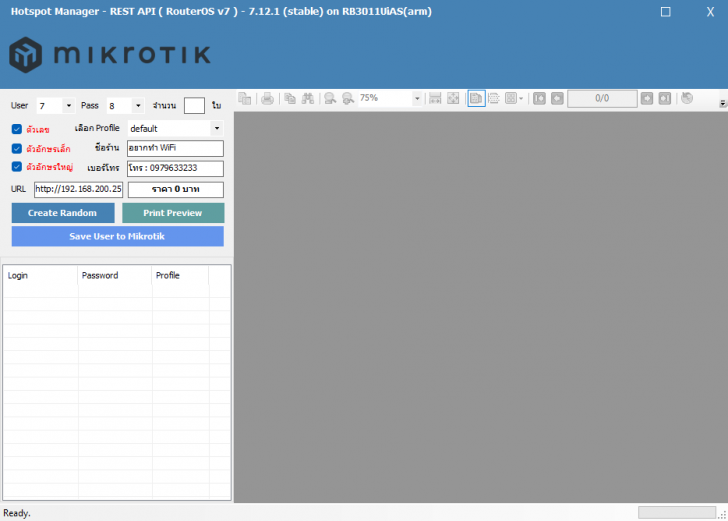Toggle the ตัวเลข (numbers) checkbox
The image size is (728, 521).
[17, 129]
